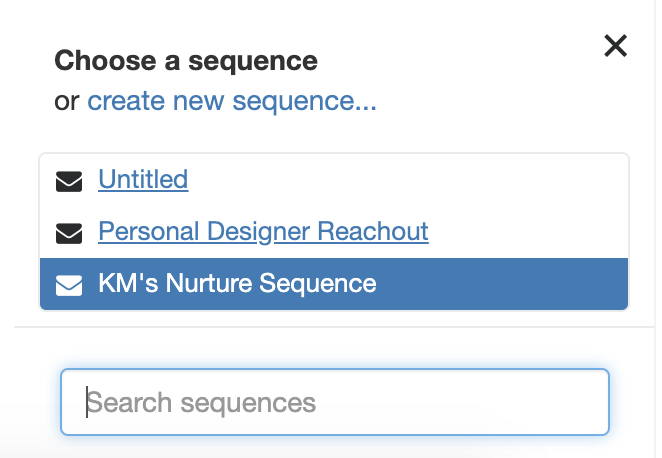Viewport: 662px width, 458px height.
Task: Click the word Reachout in the second sequence link
Action: point(373,231)
